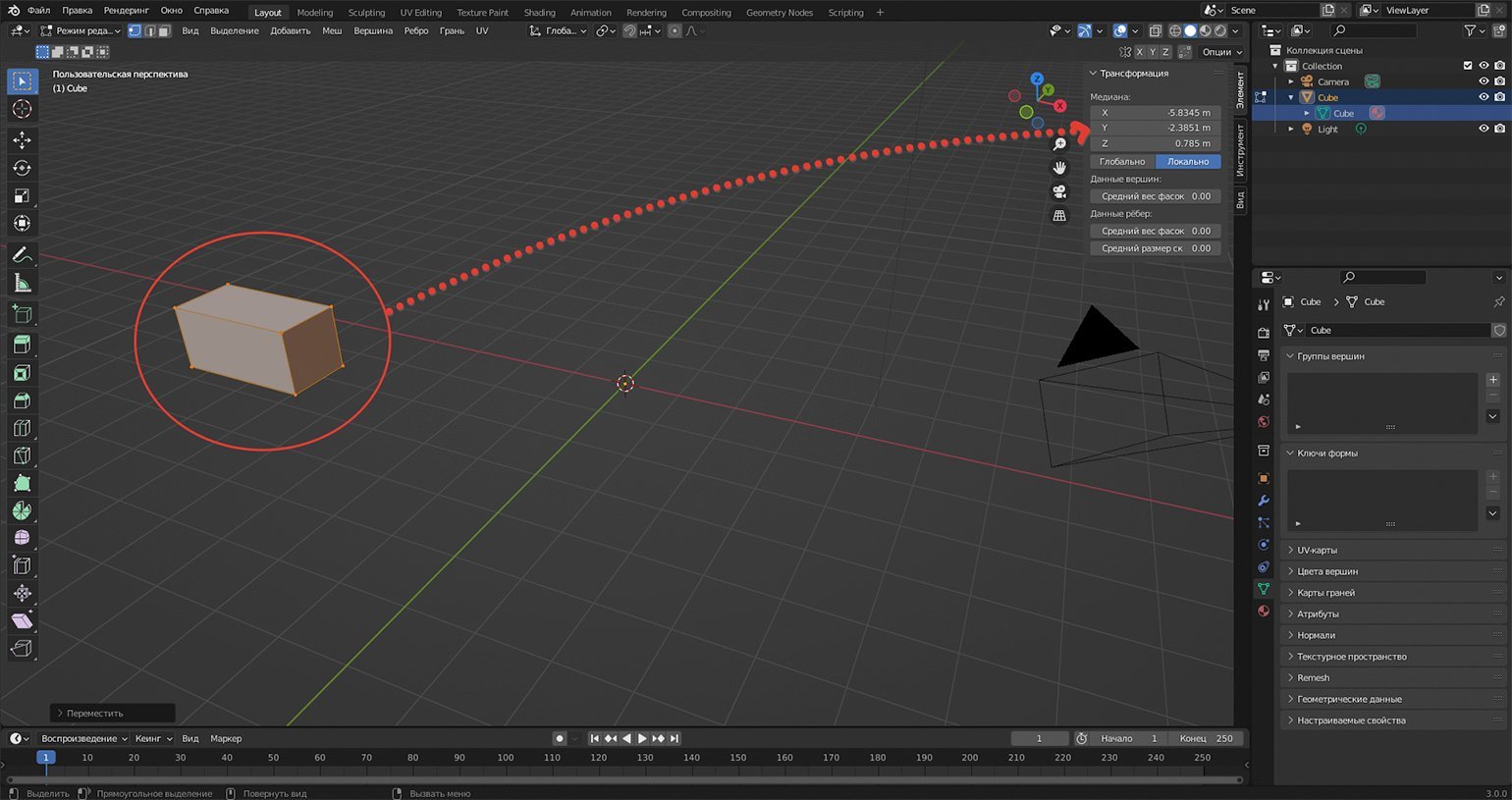Hide the Camera object with its eye icon
1512x800 pixels.
tap(1484, 81)
